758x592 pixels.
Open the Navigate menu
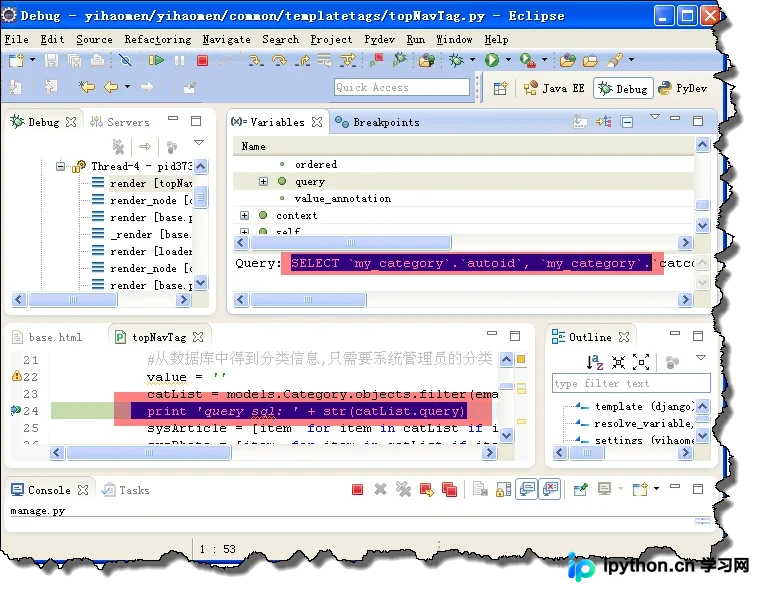[x=226, y=39]
